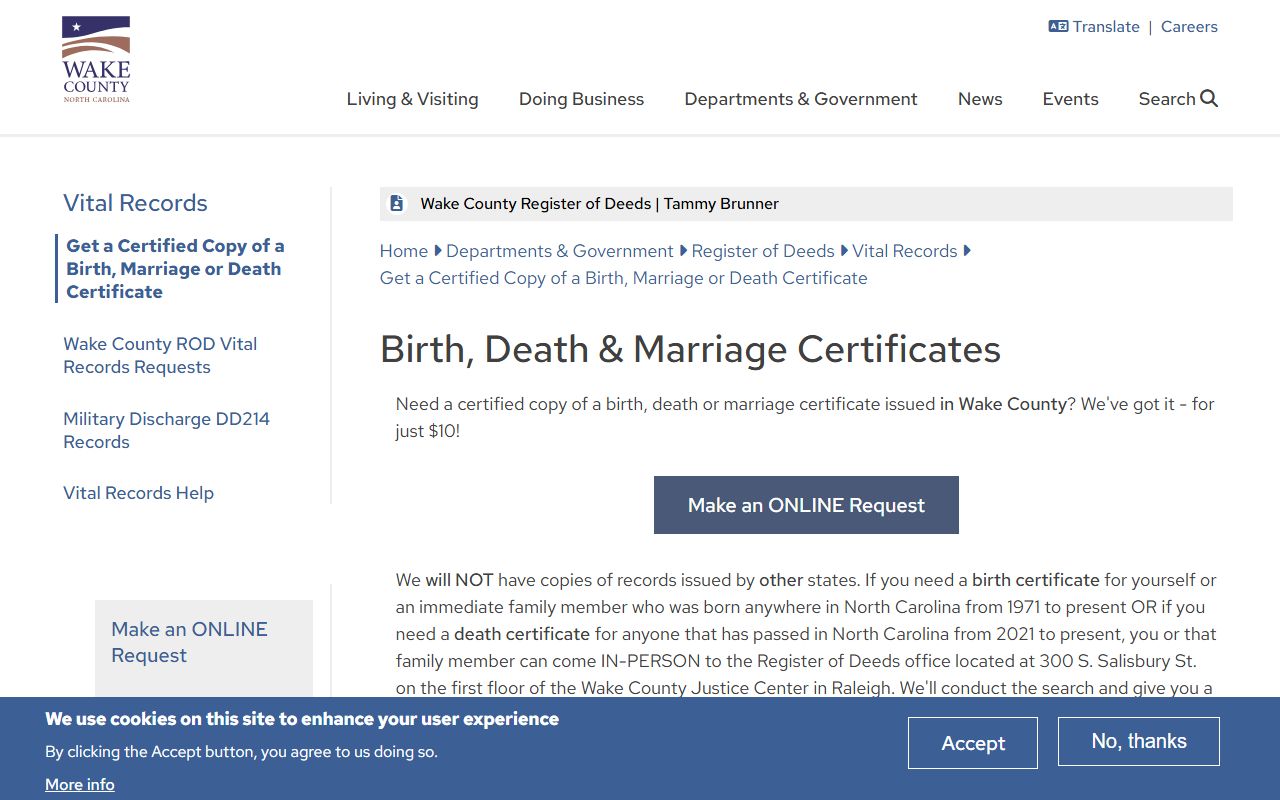This screenshot has height=800, width=1280.
Task: Click the search magnifying glass icon
Action: point(1209,98)
